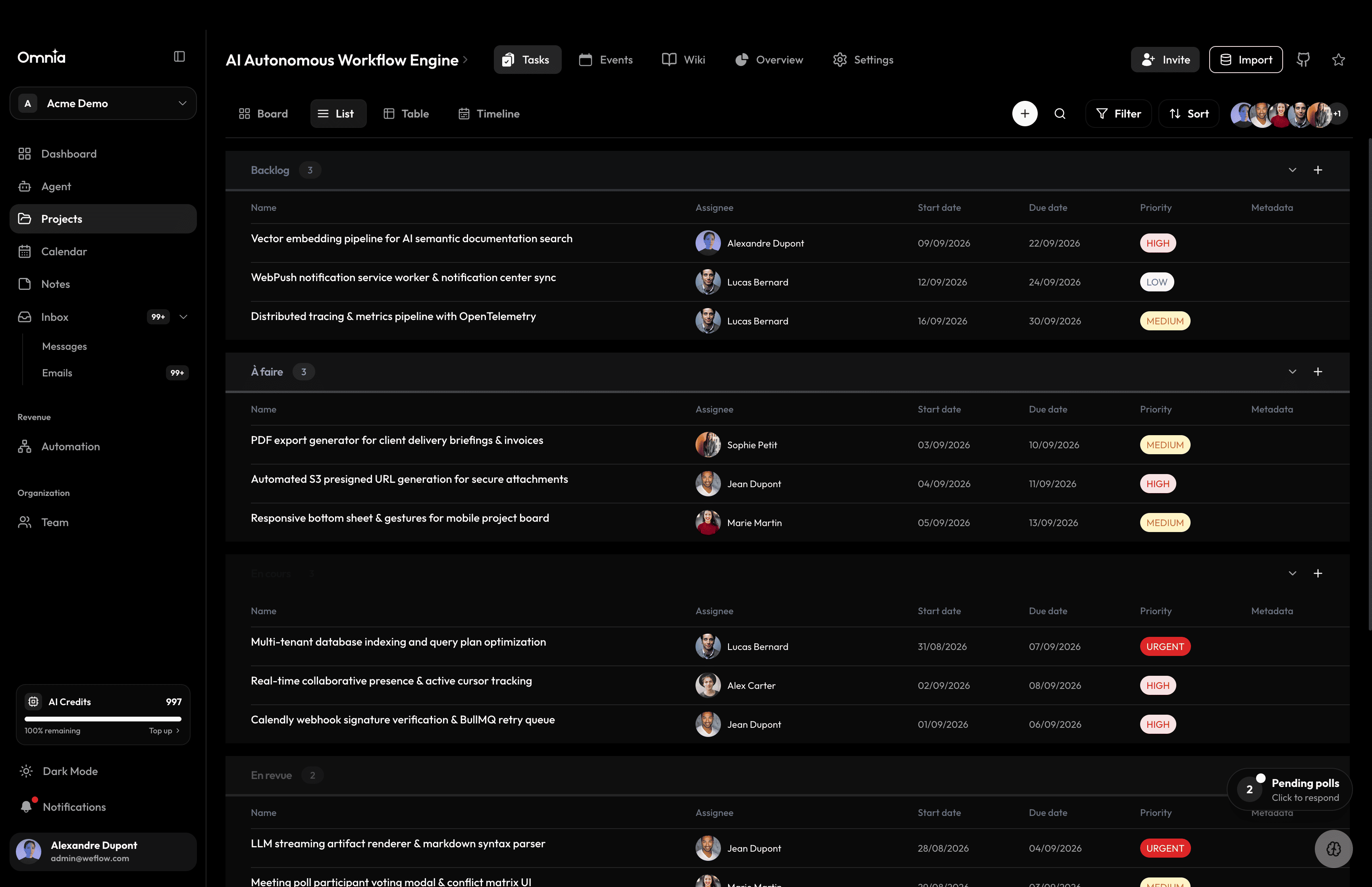
Task: Open the Alexandre Dupont profile card
Action: coord(103,851)
